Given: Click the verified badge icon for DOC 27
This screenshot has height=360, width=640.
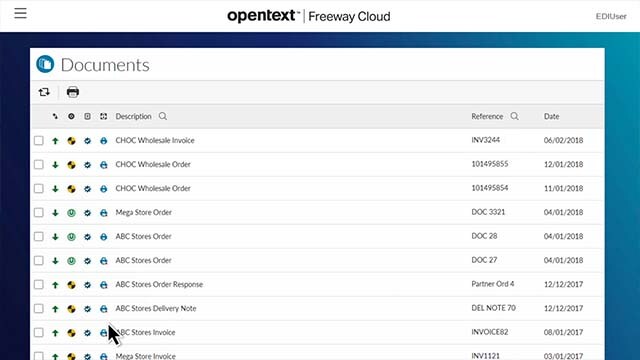Looking at the screenshot, I should click(87, 261).
